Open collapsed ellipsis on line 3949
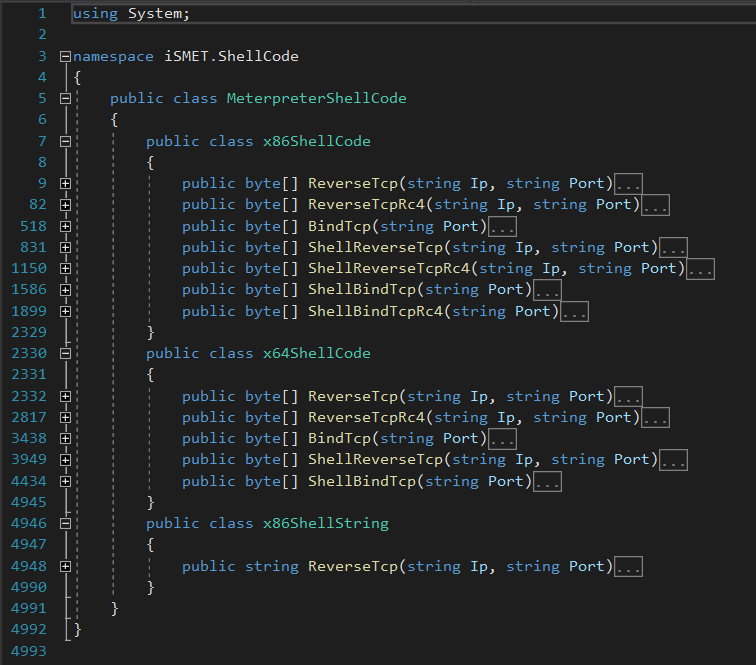This screenshot has height=665, width=756. point(673,460)
